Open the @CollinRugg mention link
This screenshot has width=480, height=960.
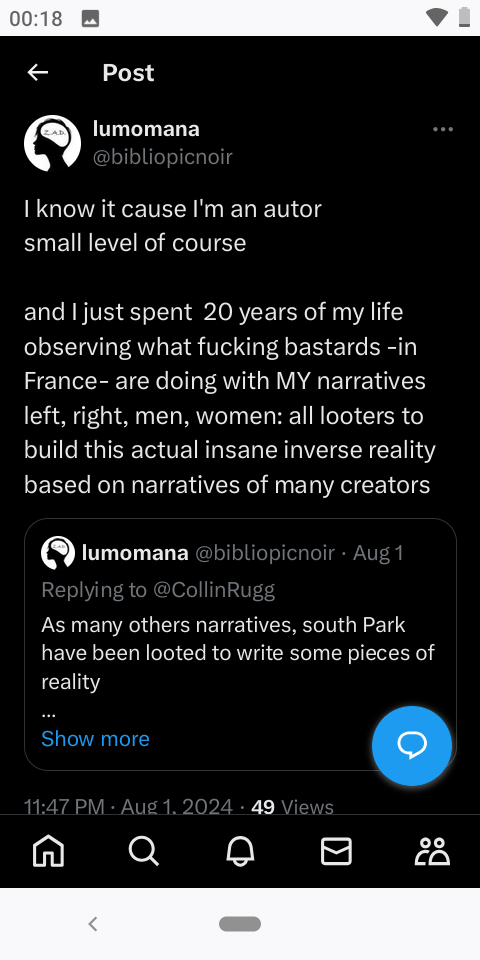tap(214, 590)
